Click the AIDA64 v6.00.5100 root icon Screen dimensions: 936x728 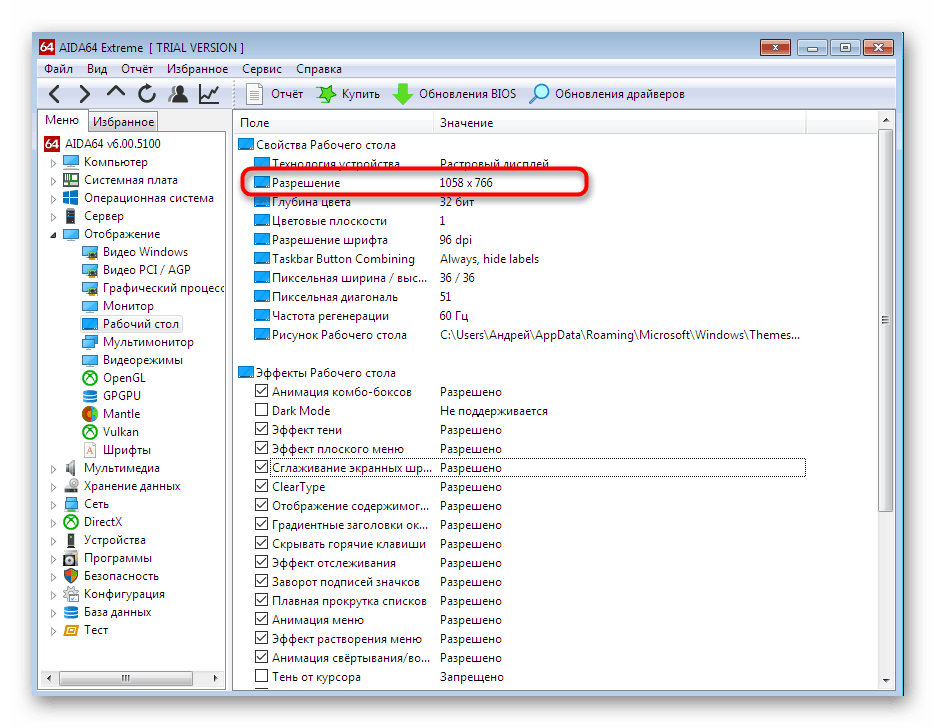[x=52, y=144]
